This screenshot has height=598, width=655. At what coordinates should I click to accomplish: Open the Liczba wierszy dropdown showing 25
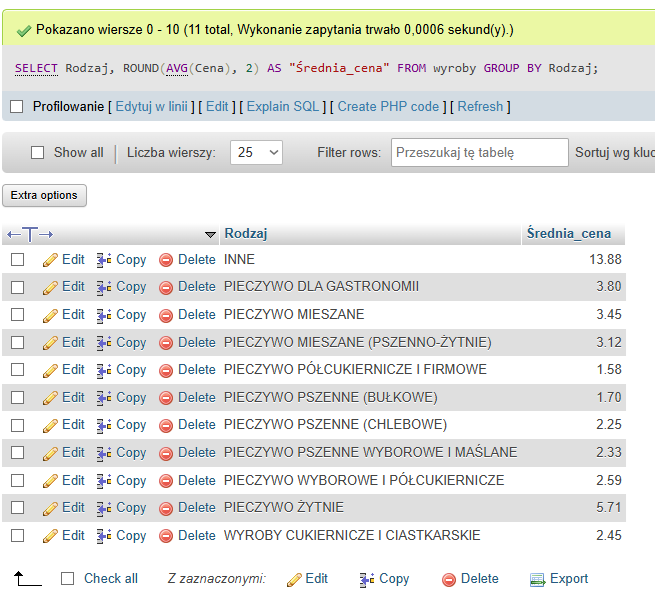256,153
